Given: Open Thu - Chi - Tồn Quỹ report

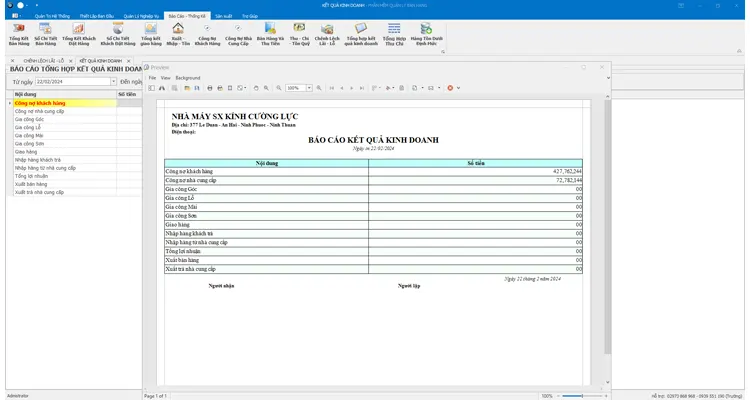Looking at the screenshot, I should point(299,34).
